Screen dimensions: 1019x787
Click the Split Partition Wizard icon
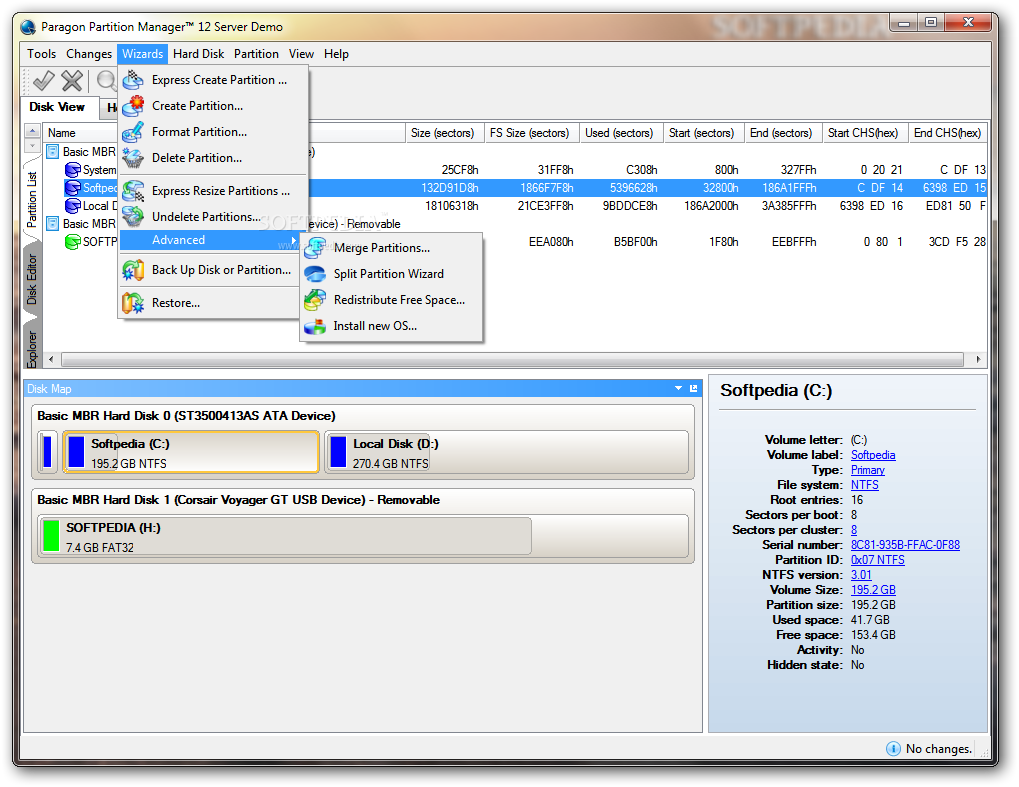(315, 274)
